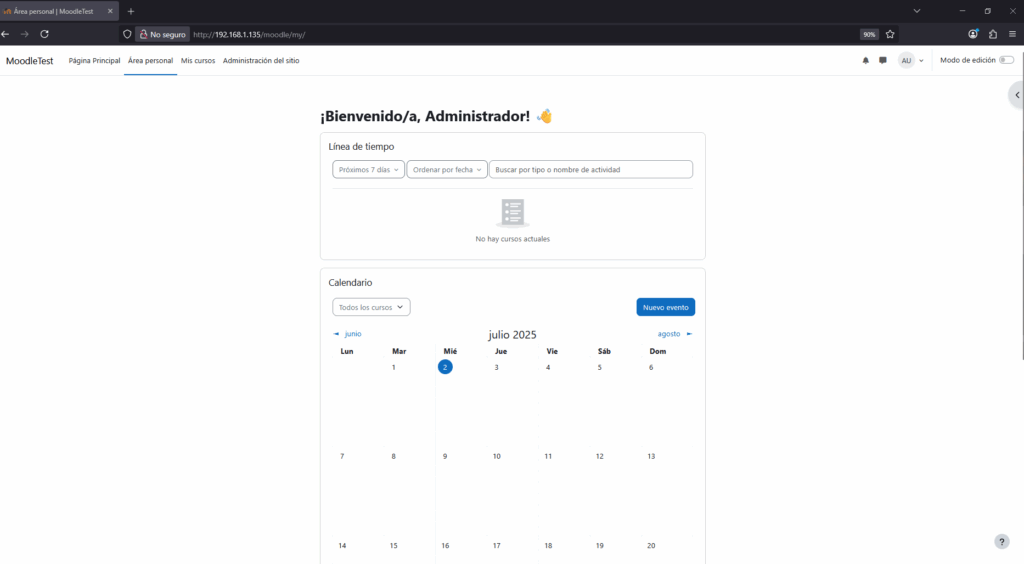Viewport: 1024px width, 564px height.
Task: Click the 90% zoom indicator
Action: click(x=869, y=35)
